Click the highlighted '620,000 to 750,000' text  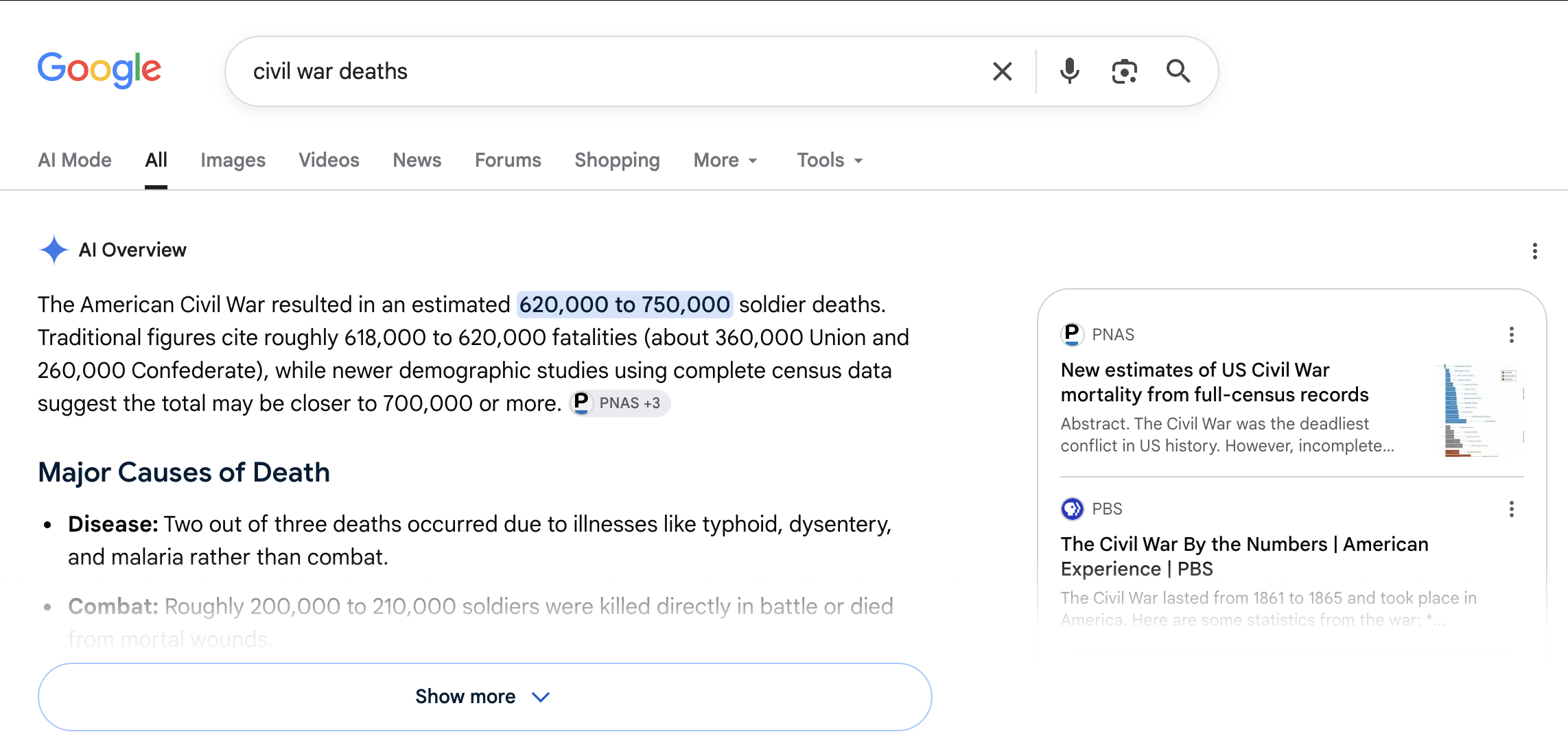click(624, 305)
